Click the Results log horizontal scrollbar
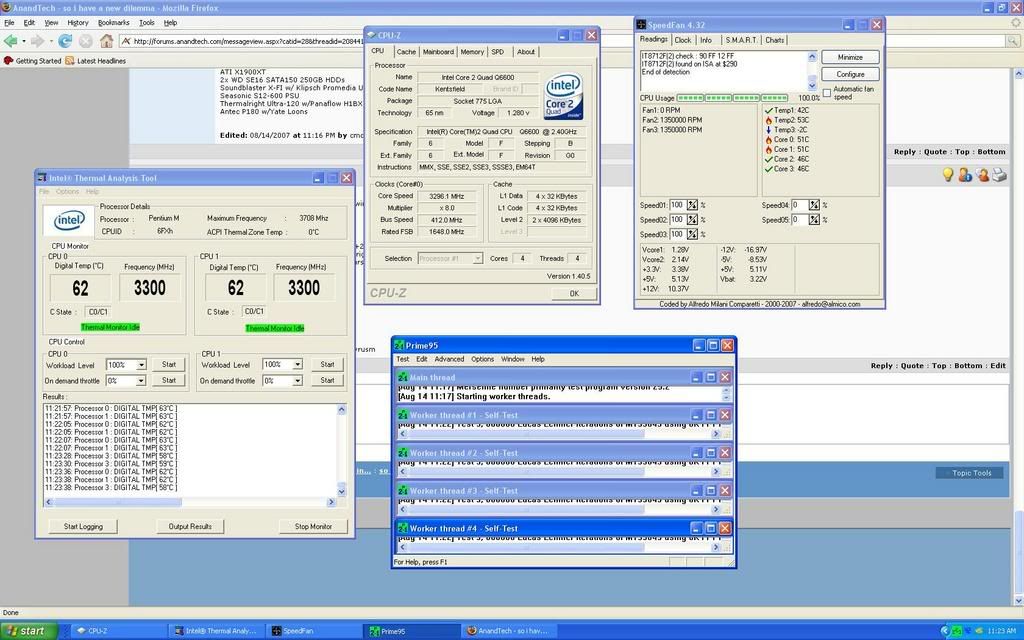Image resolution: width=1024 pixels, height=640 pixels. (189, 502)
